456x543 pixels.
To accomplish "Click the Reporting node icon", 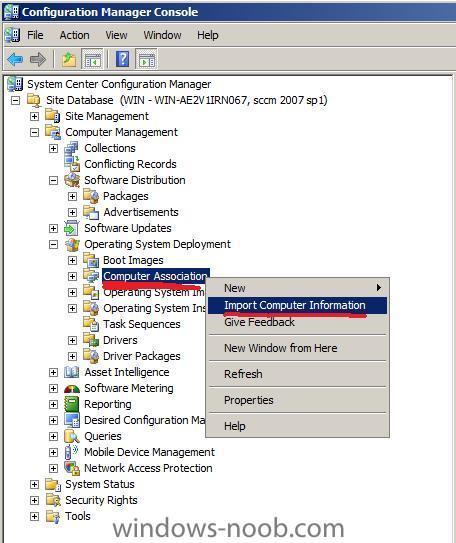I will 72,404.
